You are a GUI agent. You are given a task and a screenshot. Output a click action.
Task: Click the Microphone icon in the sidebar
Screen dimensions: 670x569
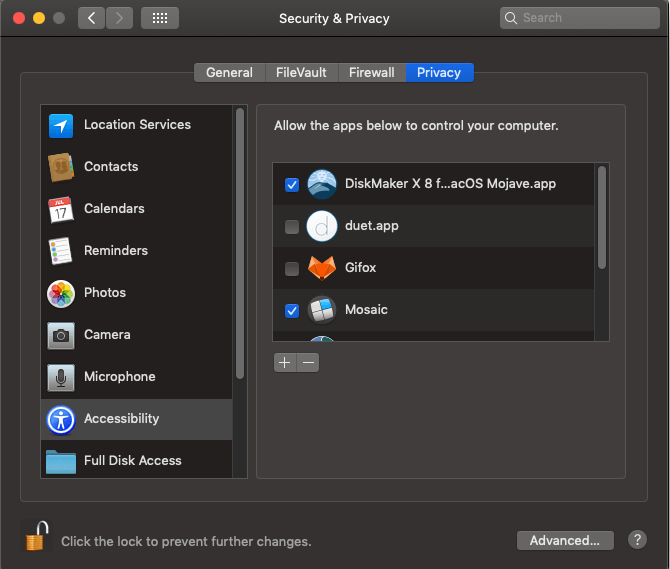point(61,378)
